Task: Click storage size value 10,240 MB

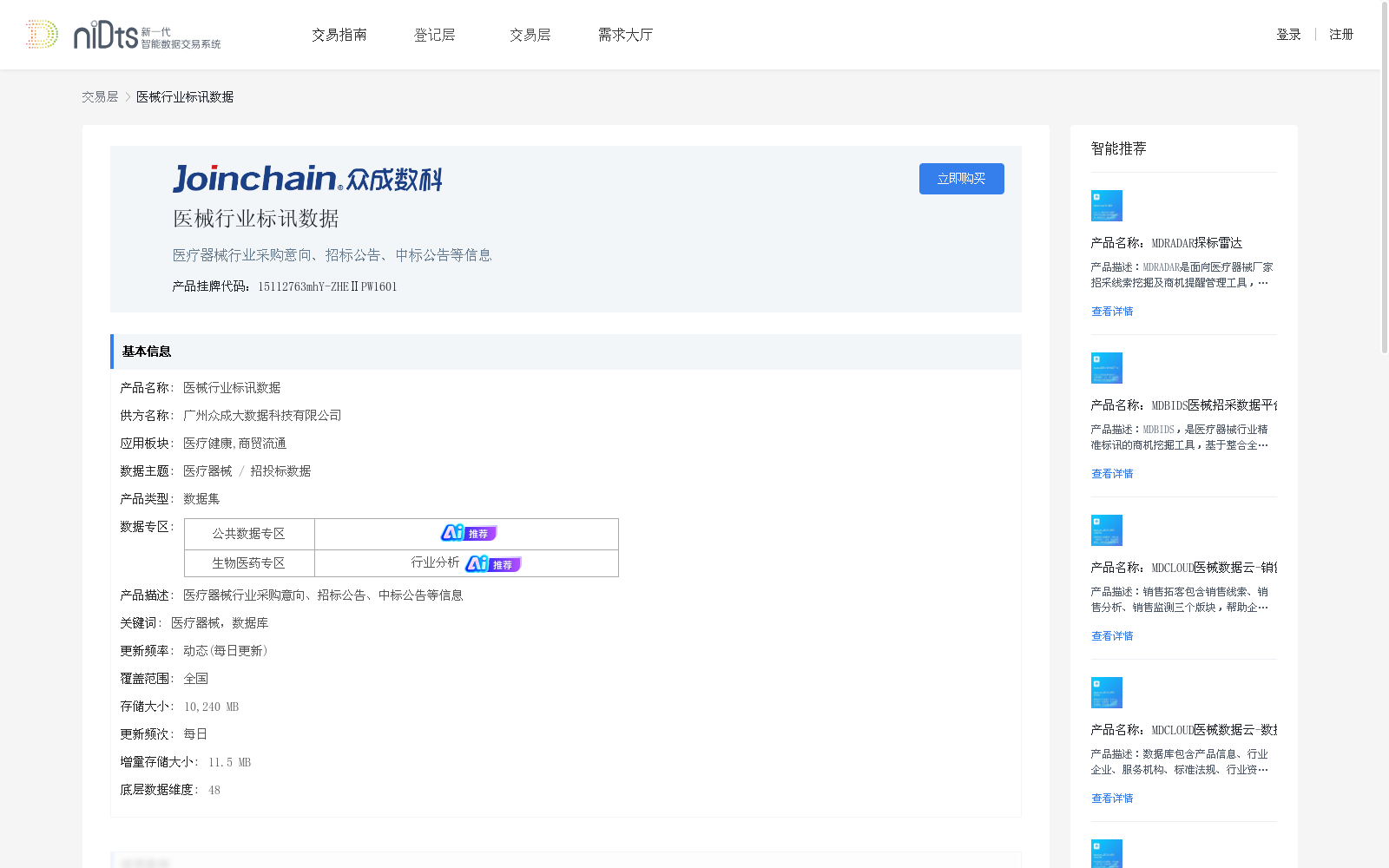Action: pos(211,707)
